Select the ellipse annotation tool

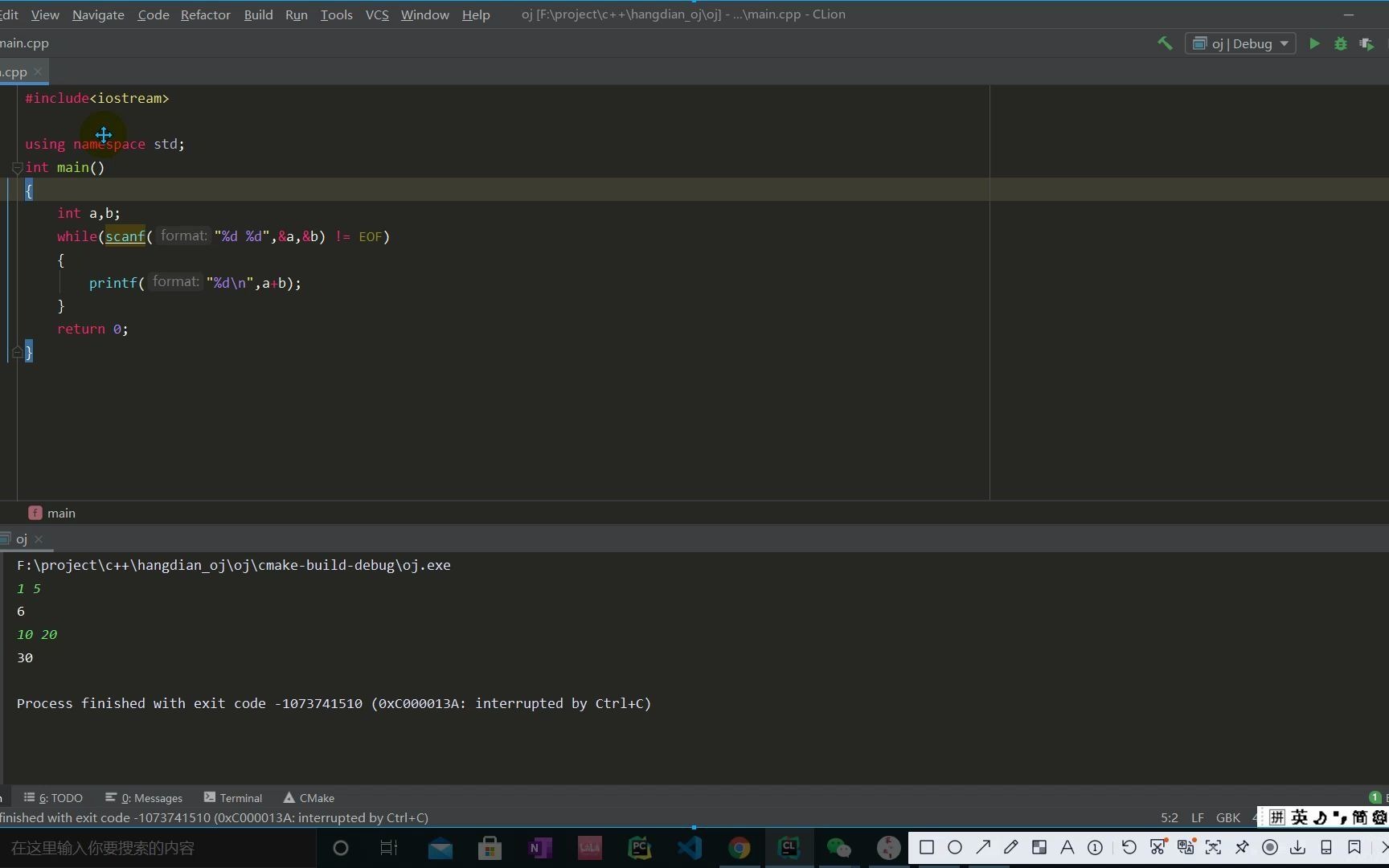tap(954, 847)
